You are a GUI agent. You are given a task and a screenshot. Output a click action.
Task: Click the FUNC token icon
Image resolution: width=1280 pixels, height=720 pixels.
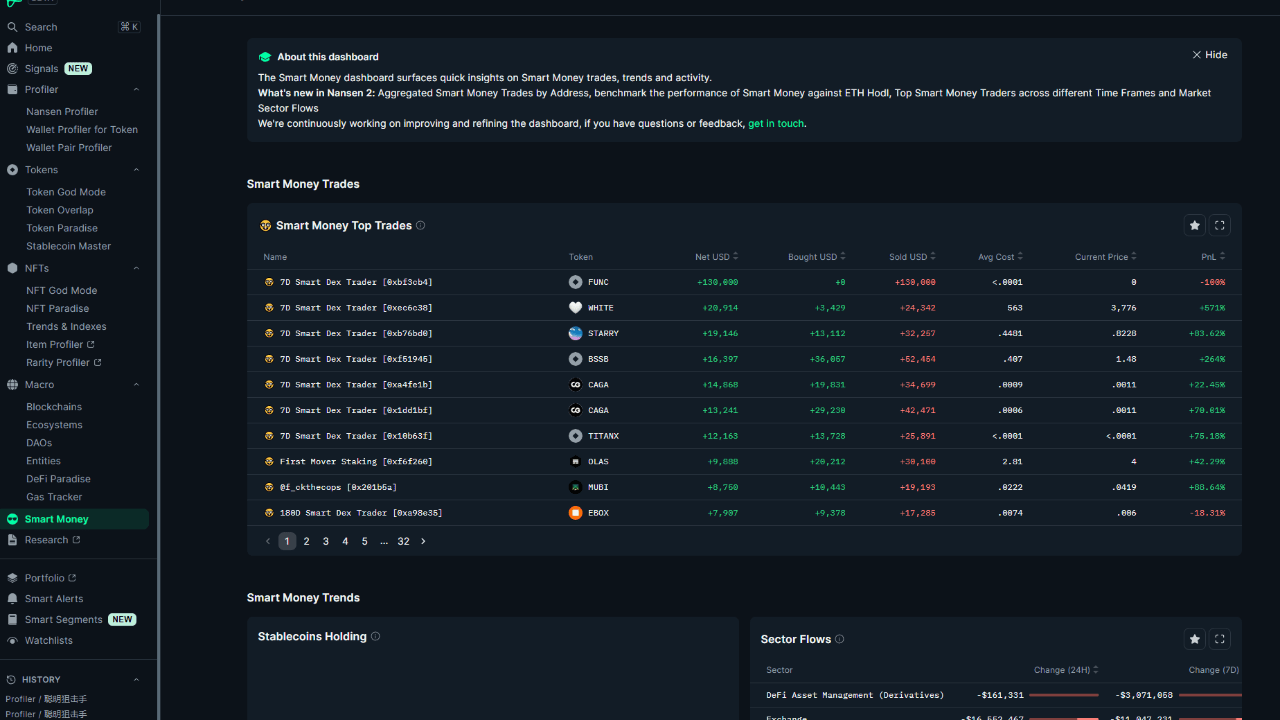tap(575, 282)
